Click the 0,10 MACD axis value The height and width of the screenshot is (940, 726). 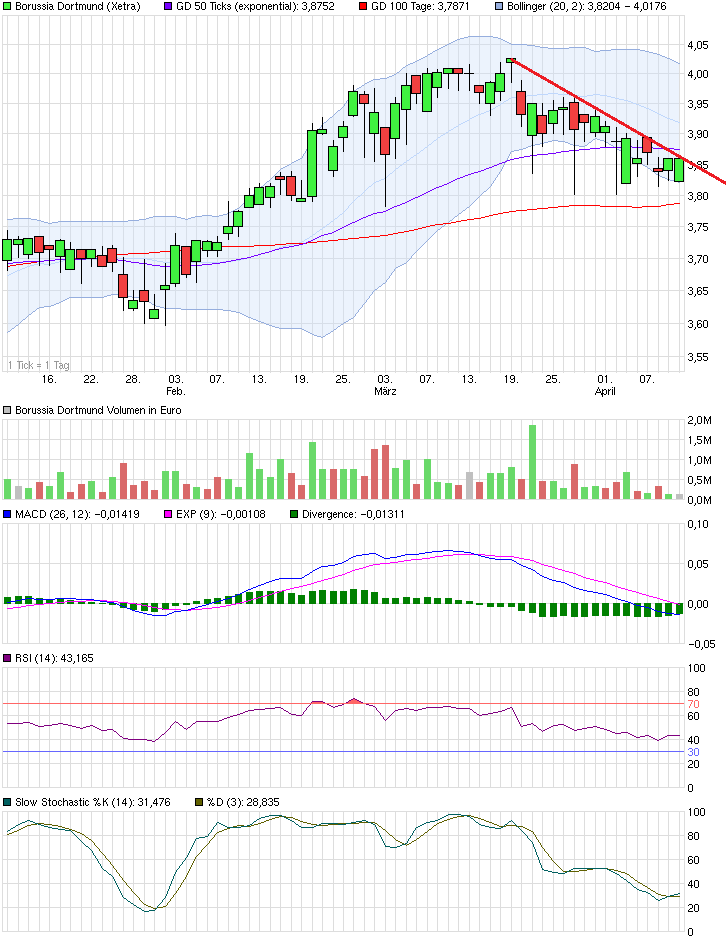point(698,524)
